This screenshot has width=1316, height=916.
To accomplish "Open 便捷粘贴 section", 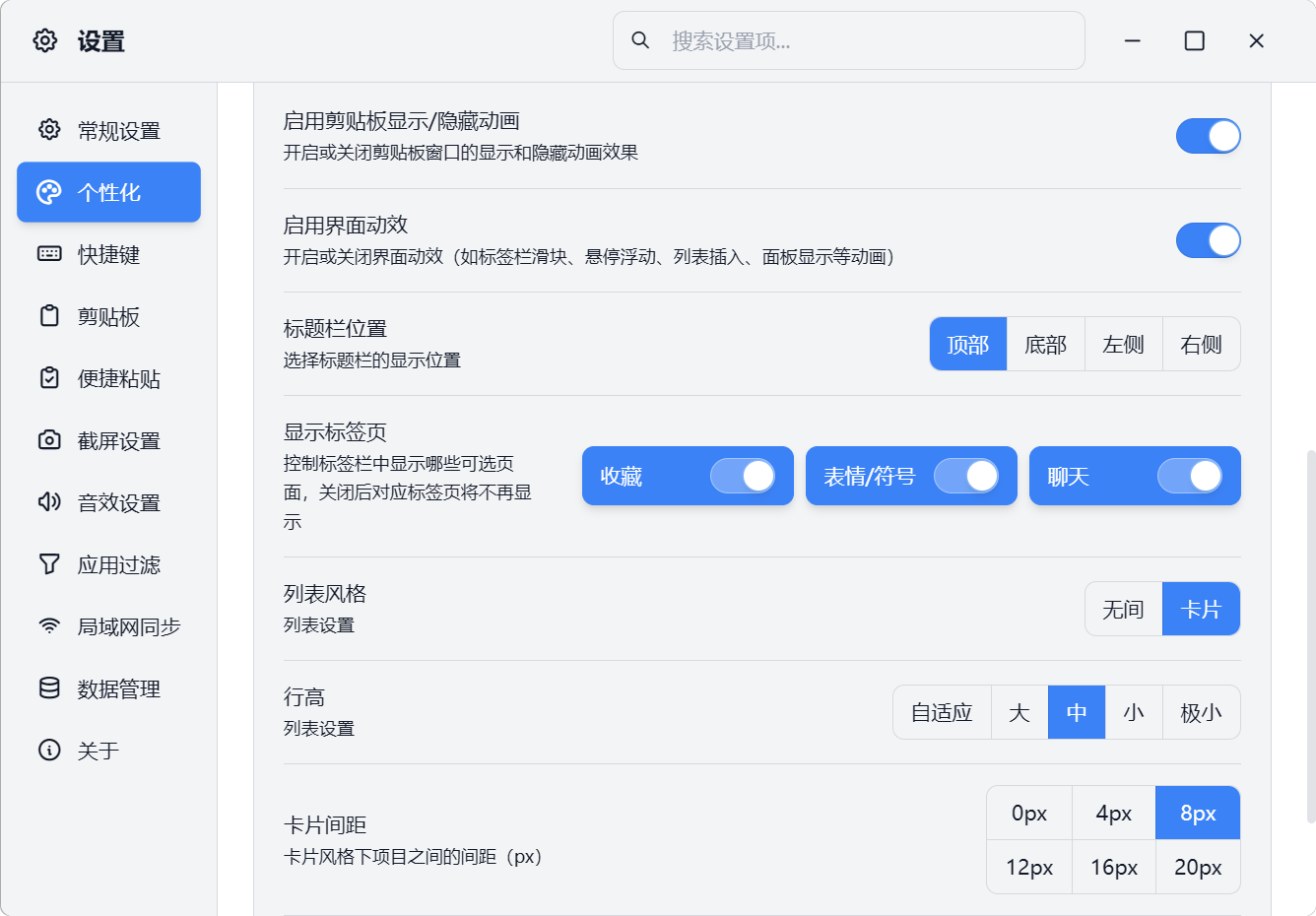I will coord(108,378).
